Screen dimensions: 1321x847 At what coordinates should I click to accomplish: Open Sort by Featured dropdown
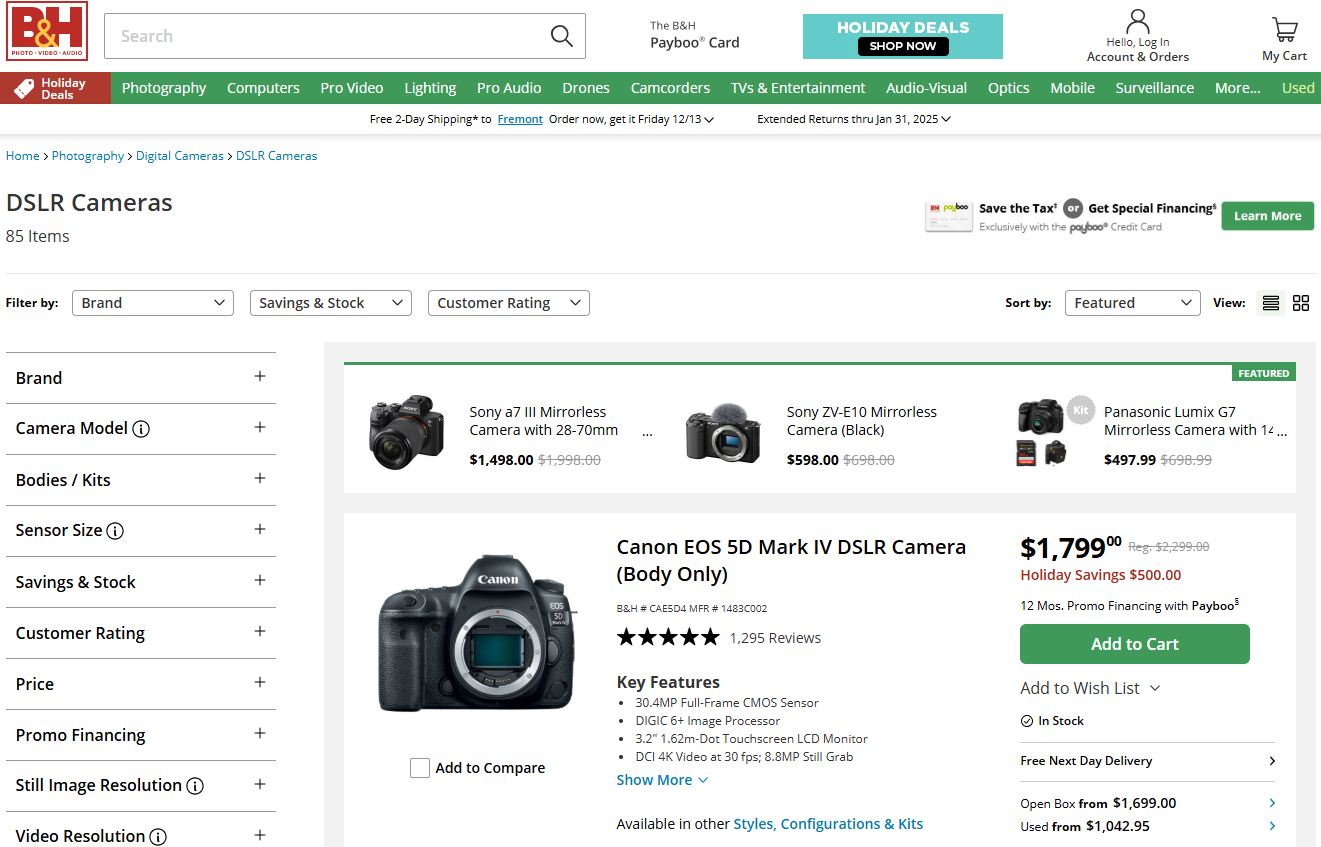[1132, 303]
